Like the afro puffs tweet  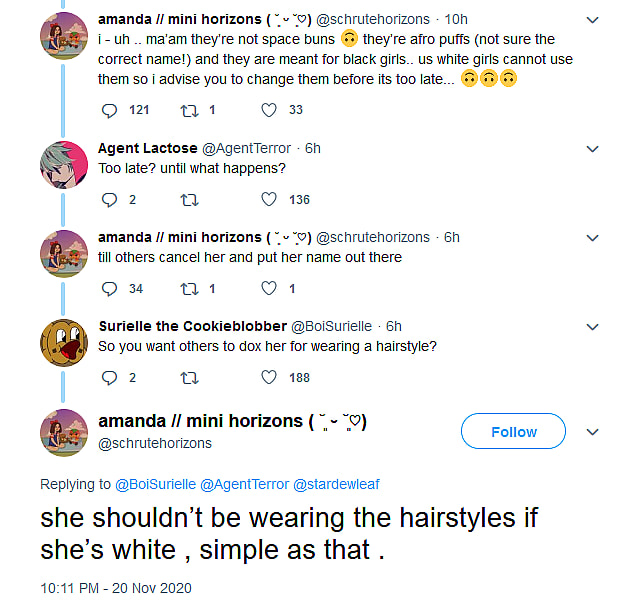(x=268, y=110)
